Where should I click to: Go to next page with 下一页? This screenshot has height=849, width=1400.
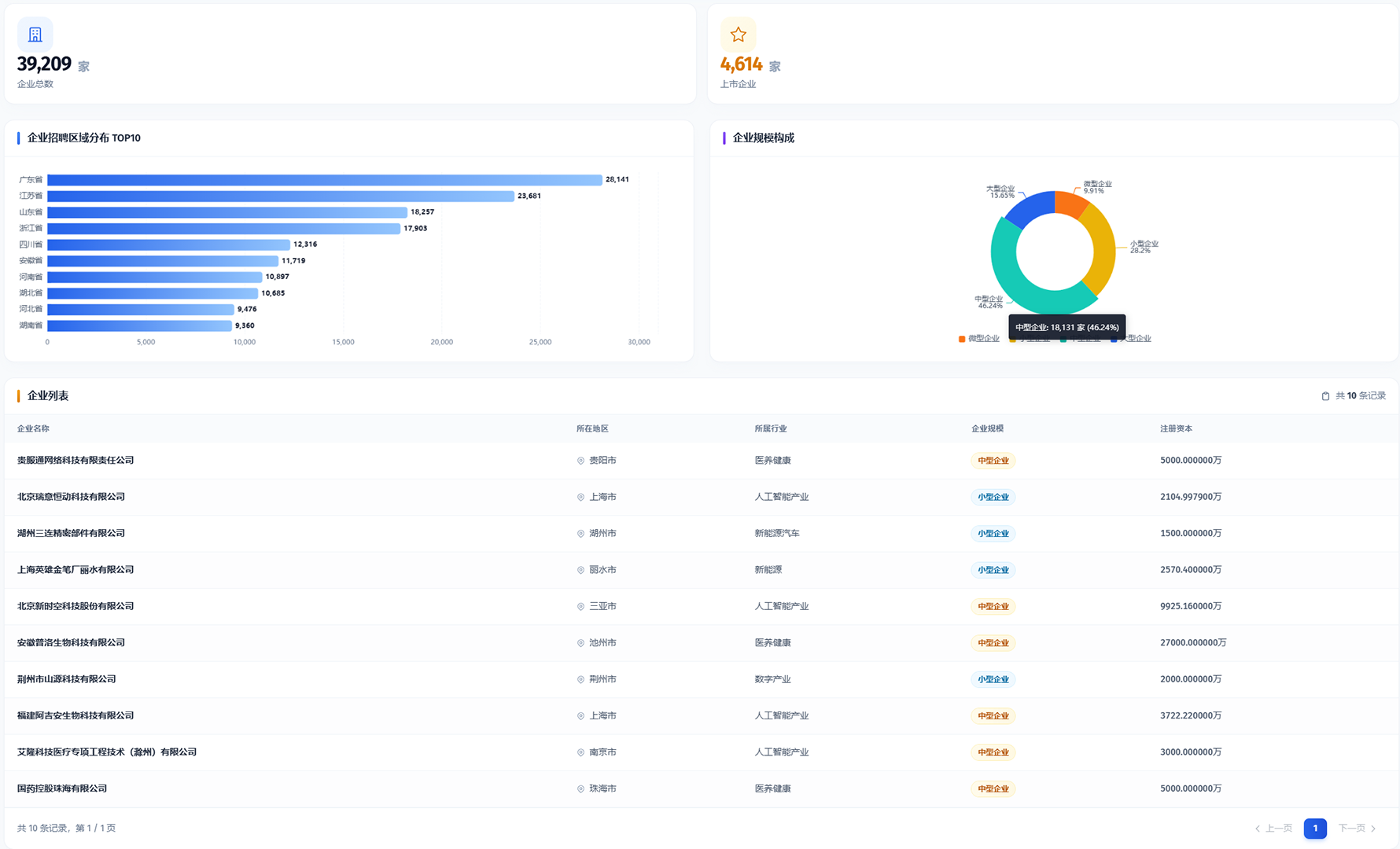pyautogui.click(x=1357, y=829)
